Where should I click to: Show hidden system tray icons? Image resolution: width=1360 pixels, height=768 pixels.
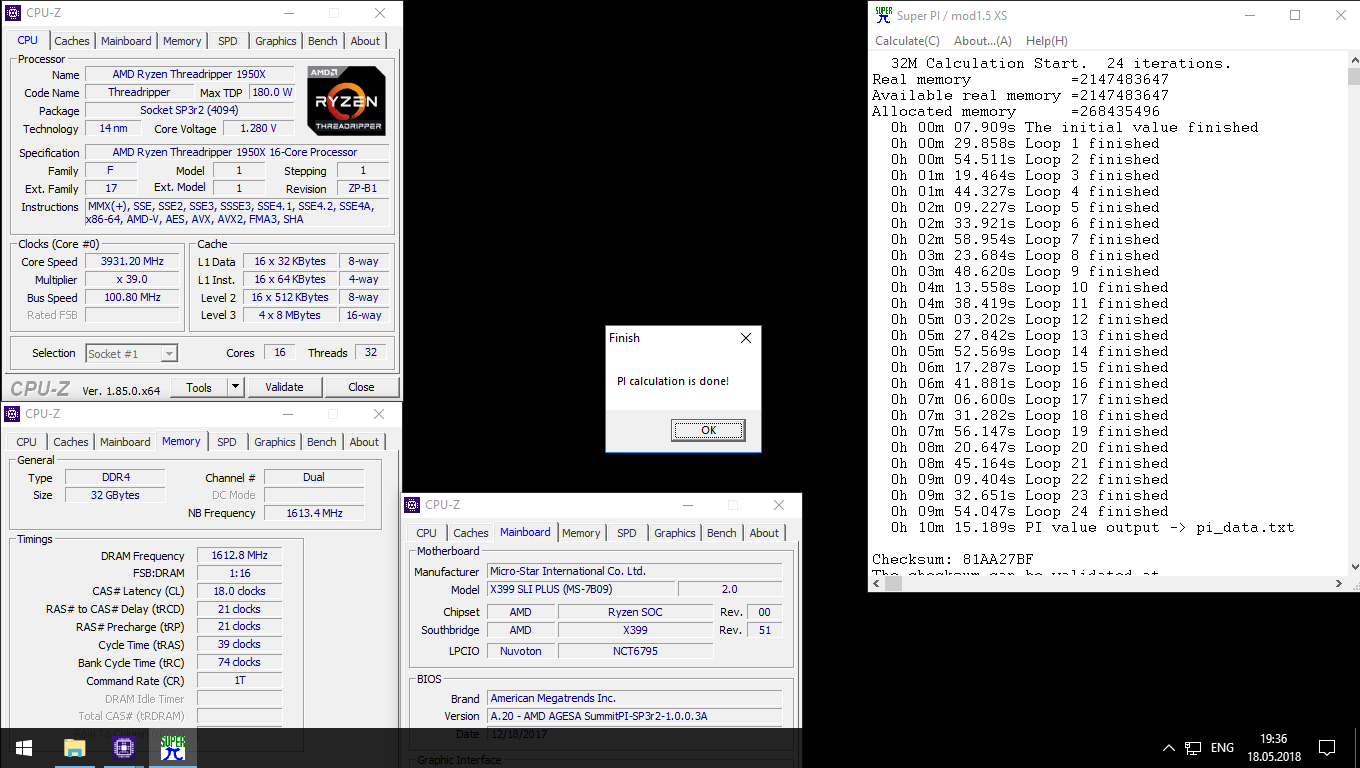pos(1168,748)
